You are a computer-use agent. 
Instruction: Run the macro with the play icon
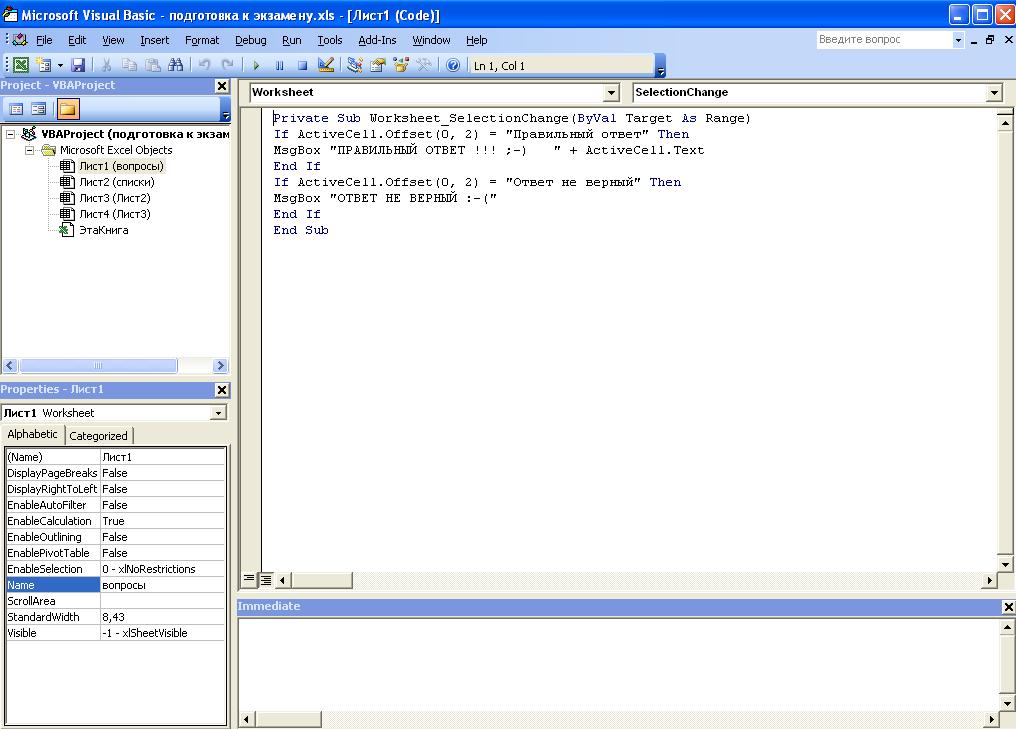tap(256, 66)
